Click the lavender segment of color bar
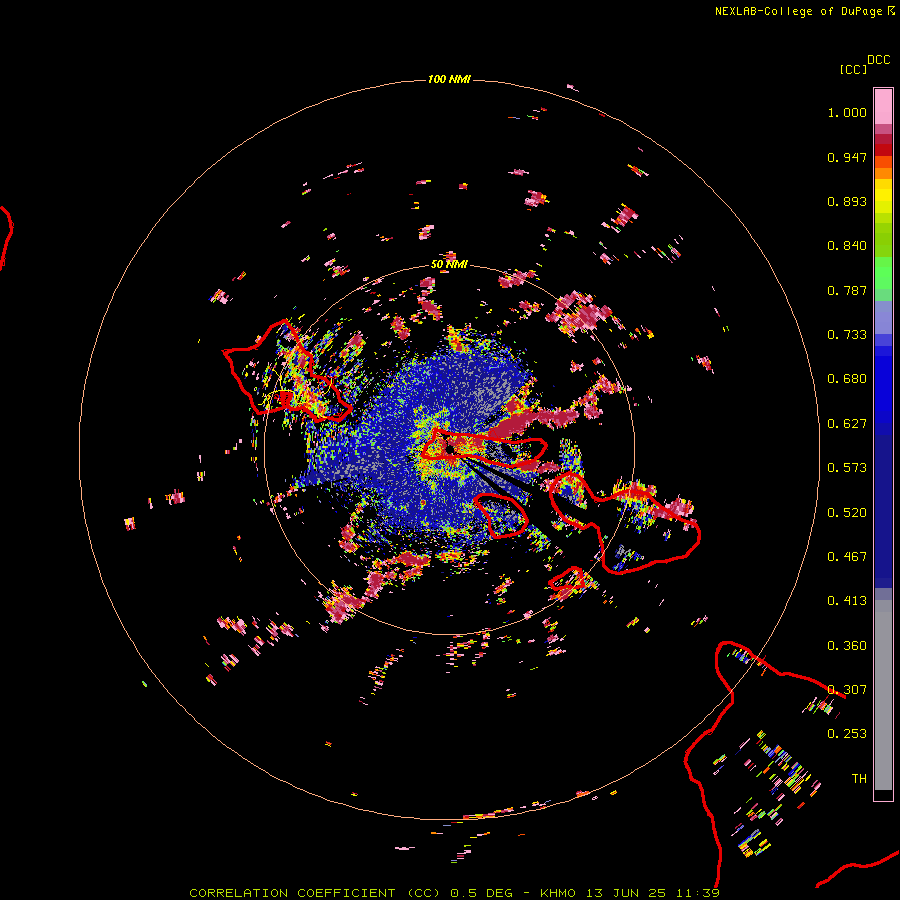900x900 pixels. [x=883, y=317]
